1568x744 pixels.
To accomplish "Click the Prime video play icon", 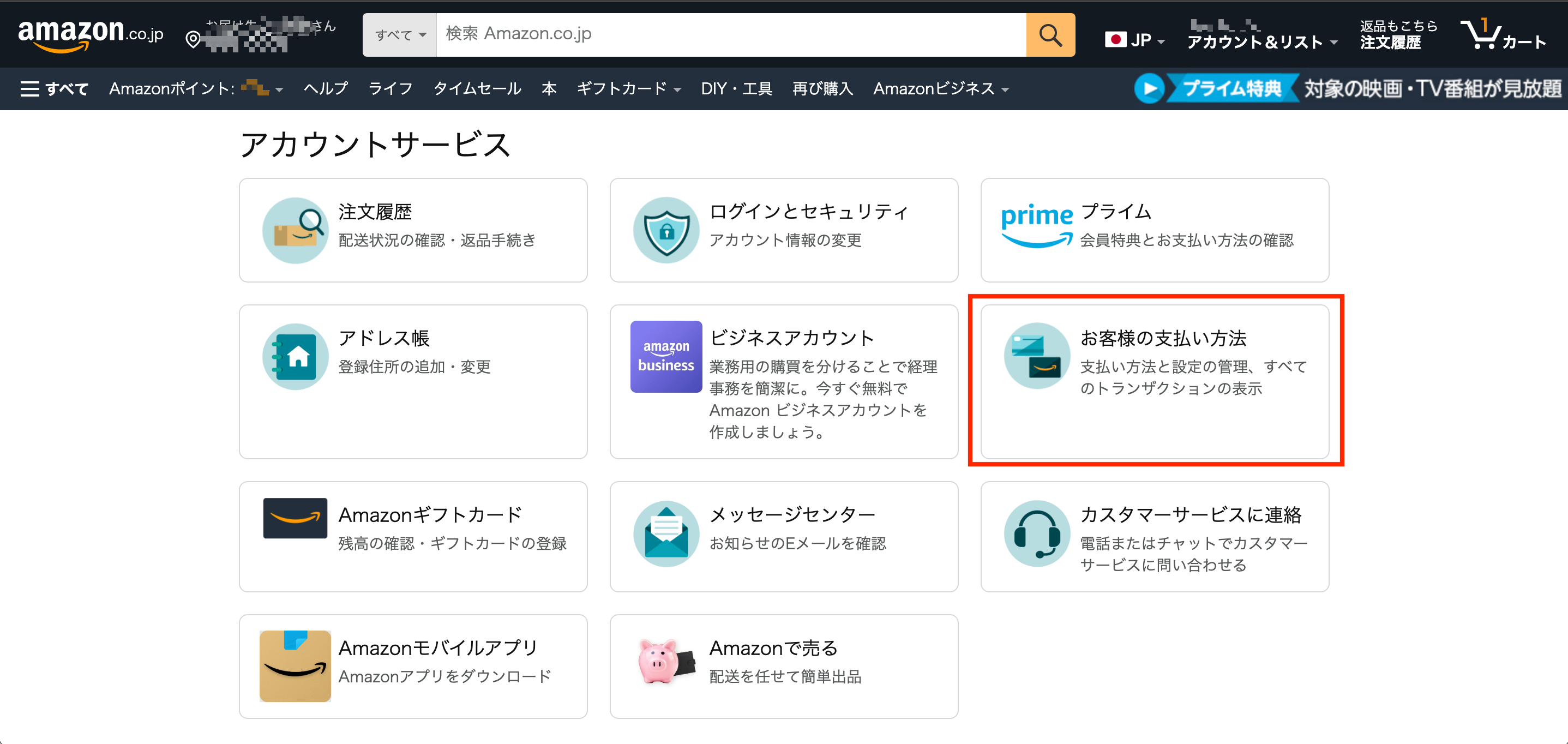I will click(x=1149, y=89).
